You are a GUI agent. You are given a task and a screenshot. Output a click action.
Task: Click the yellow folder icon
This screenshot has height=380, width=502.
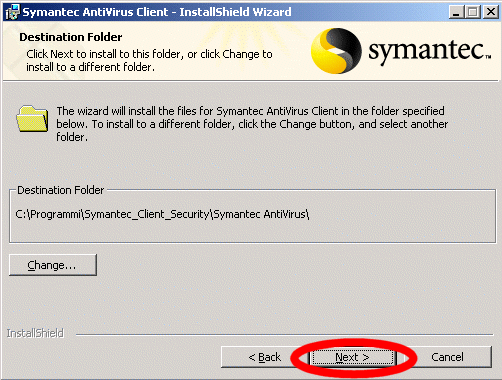pos(32,119)
